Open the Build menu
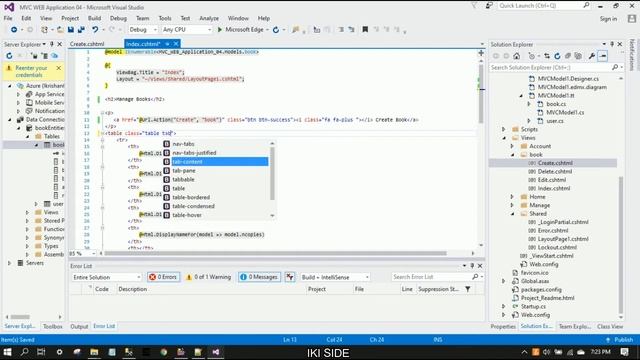This screenshot has height=360, width=640. pos(94,18)
